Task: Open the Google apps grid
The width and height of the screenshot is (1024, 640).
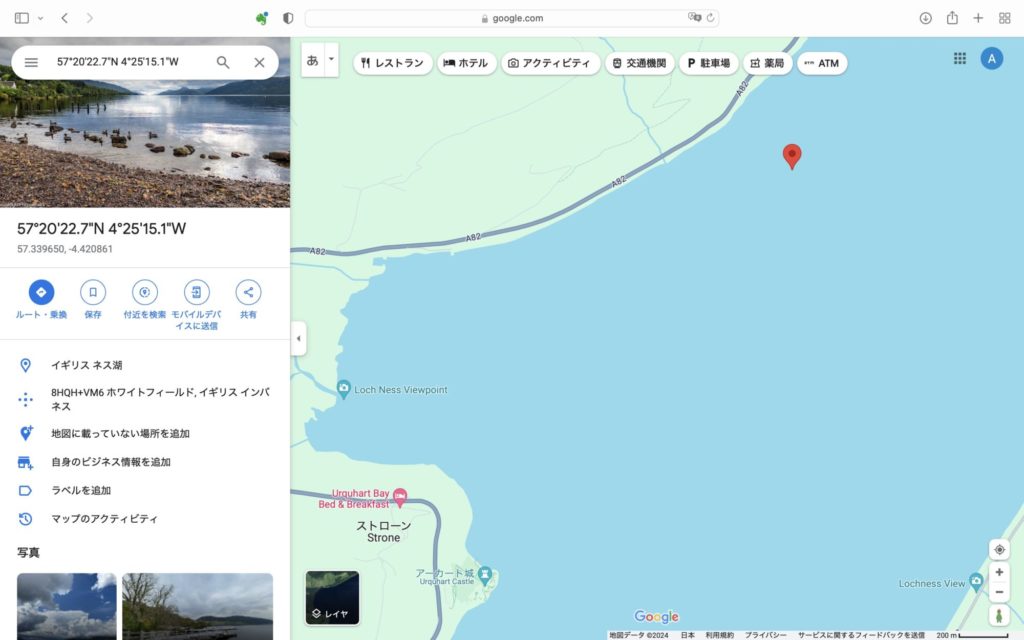Action: (960, 59)
